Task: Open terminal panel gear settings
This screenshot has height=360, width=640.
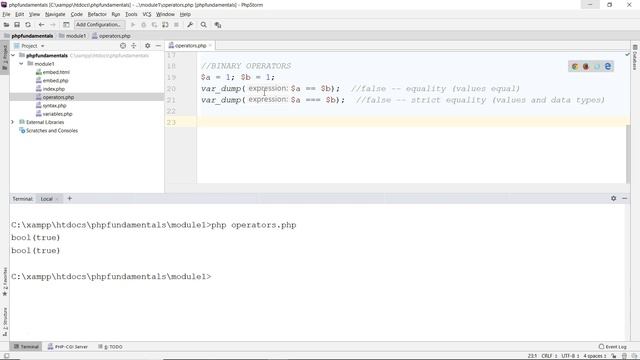Action: [x=613, y=198]
